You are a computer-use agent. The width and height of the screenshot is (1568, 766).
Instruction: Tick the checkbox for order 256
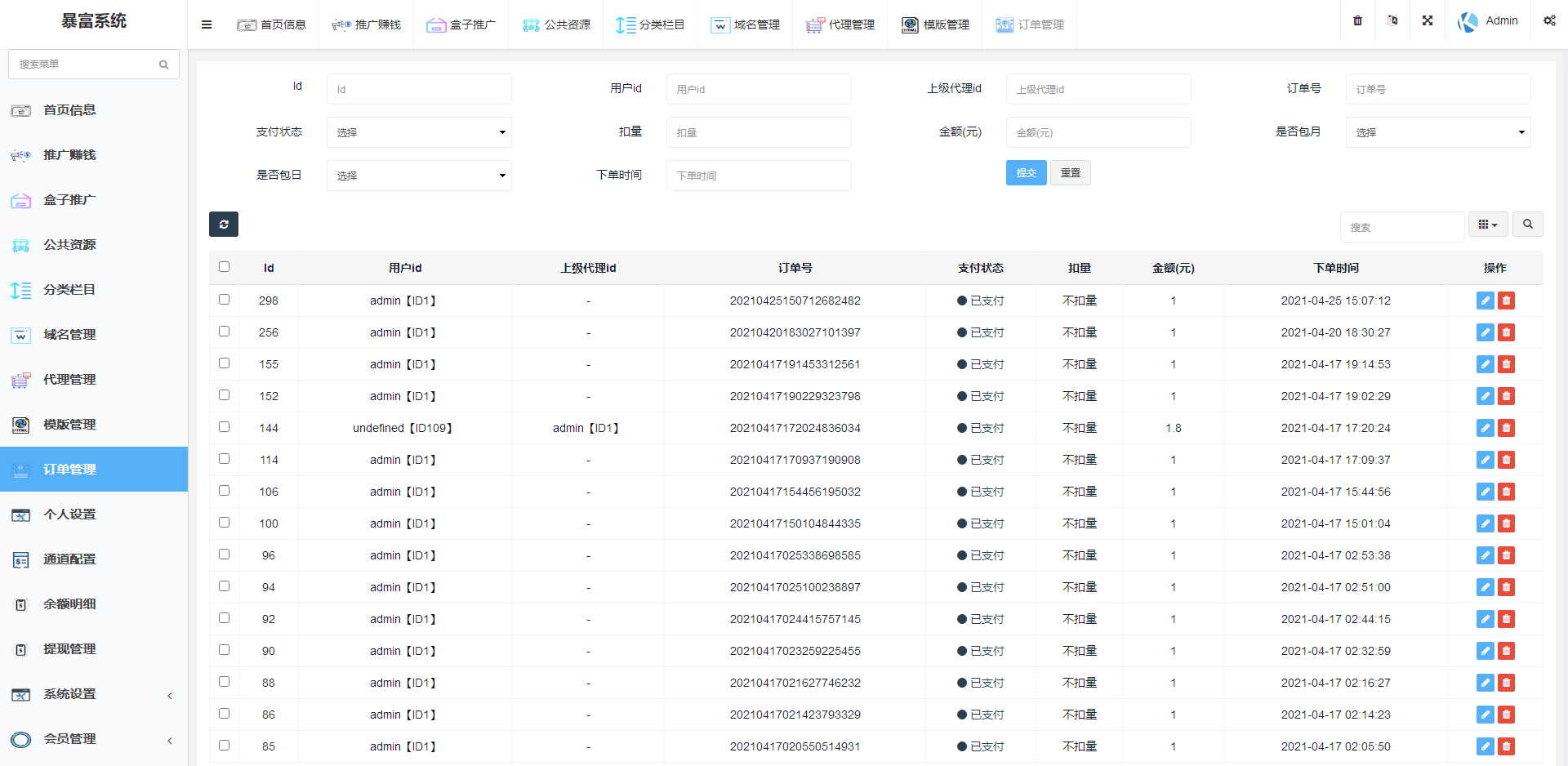click(x=224, y=332)
